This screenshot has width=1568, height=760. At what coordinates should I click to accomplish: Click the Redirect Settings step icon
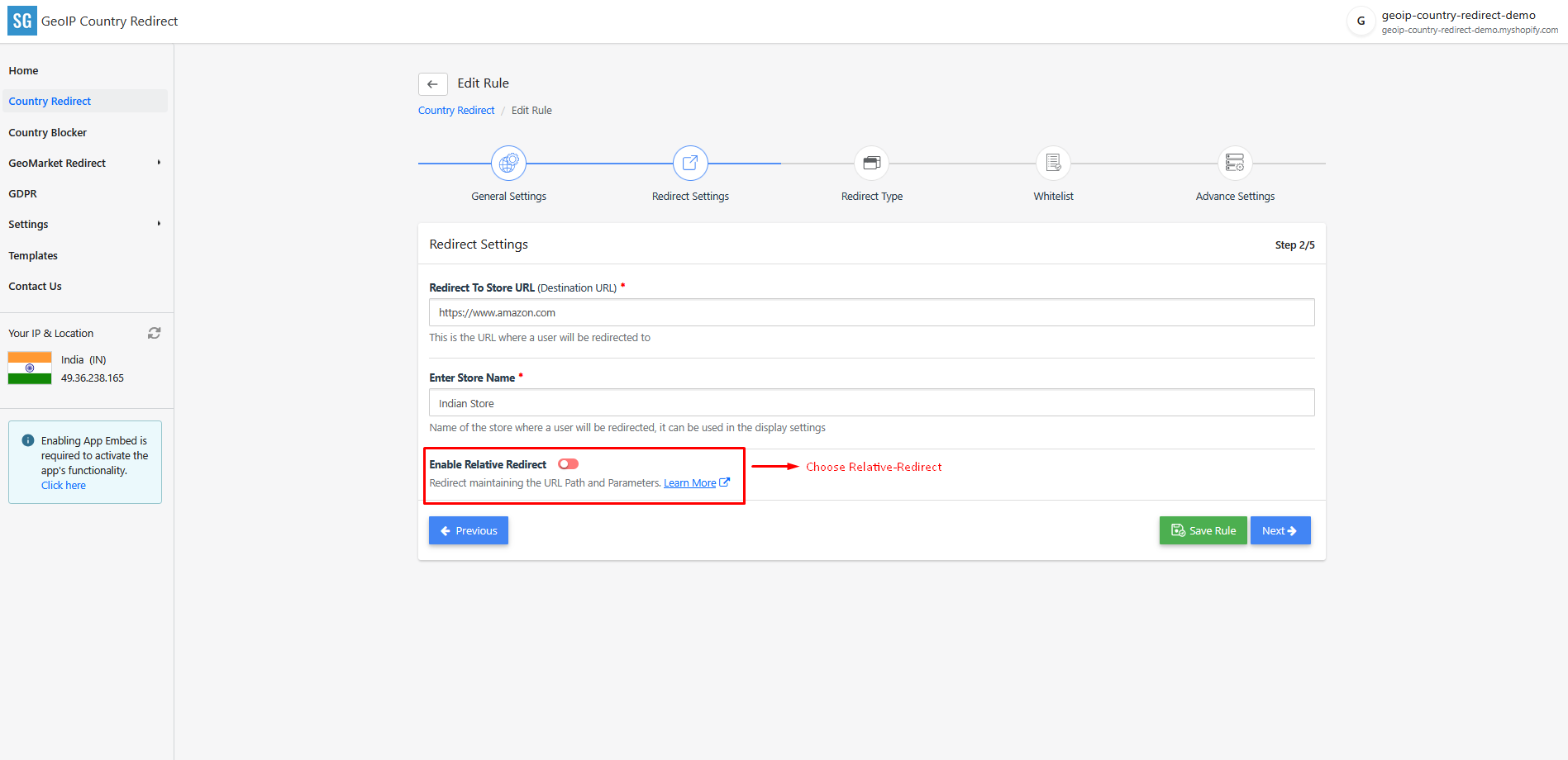pos(690,164)
